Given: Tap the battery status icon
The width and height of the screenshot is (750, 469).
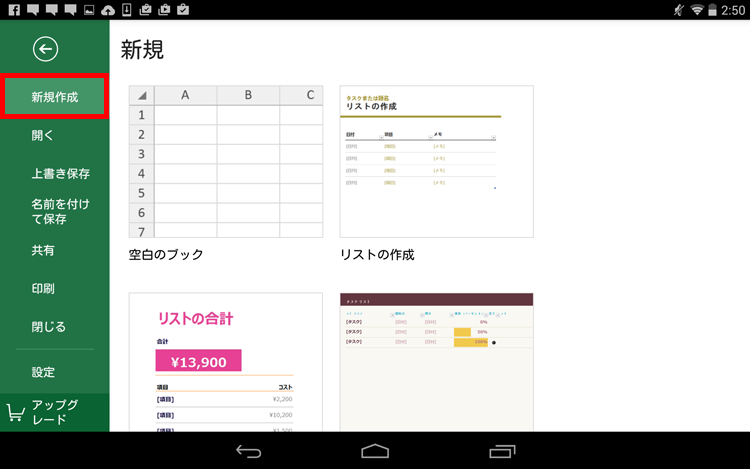Looking at the screenshot, I should 712,10.
